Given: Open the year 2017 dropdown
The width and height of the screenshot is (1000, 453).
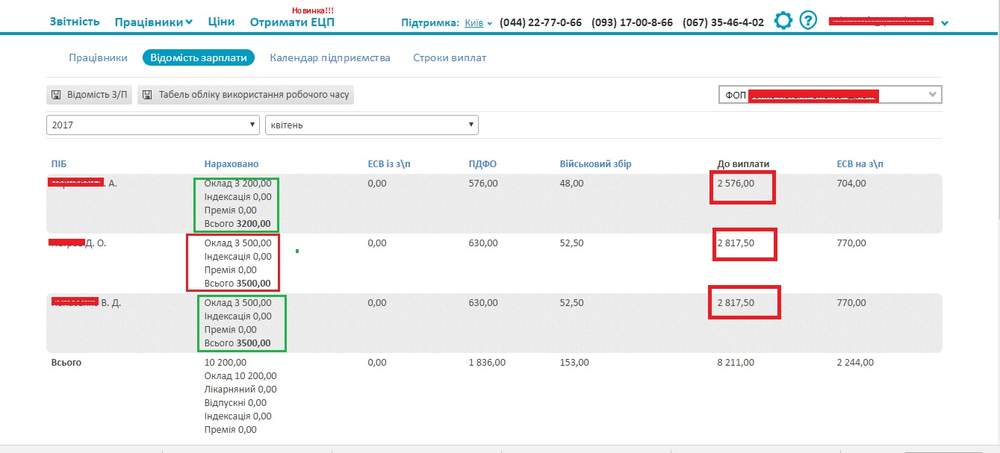Looking at the screenshot, I should point(153,125).
